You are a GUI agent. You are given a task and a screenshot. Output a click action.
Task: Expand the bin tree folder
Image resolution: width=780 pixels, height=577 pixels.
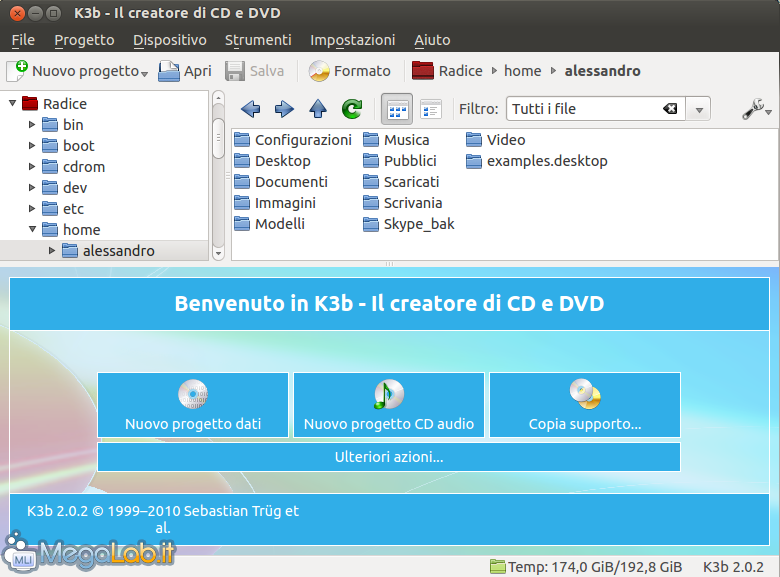coord(32,124)
